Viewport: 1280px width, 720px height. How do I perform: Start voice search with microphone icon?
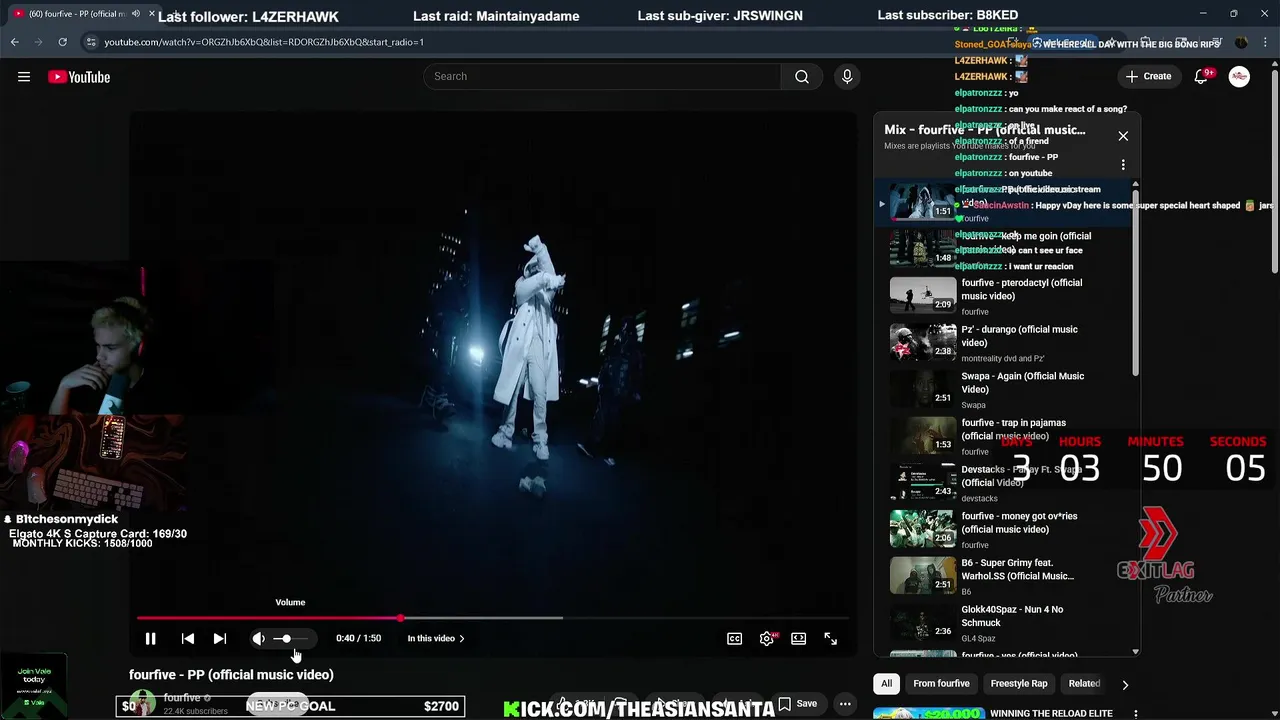tap(847, 77)
